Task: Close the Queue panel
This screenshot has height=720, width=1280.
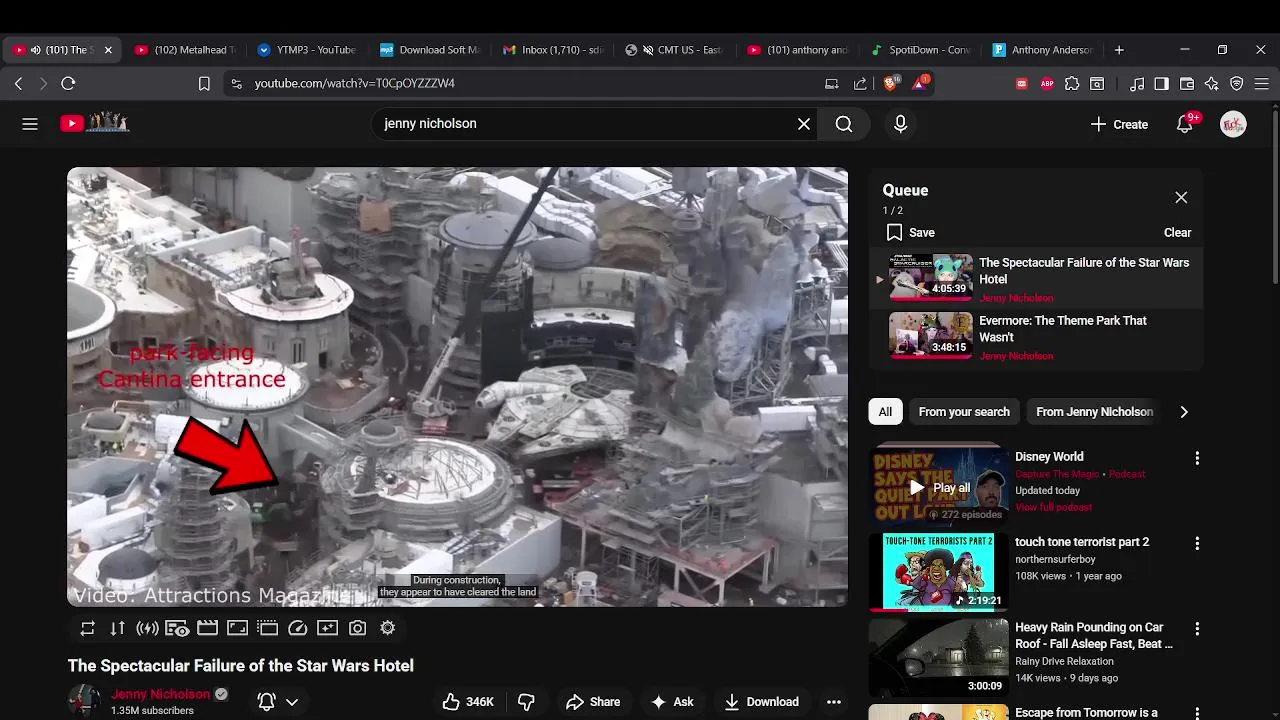Action: tap(1181, 198)
